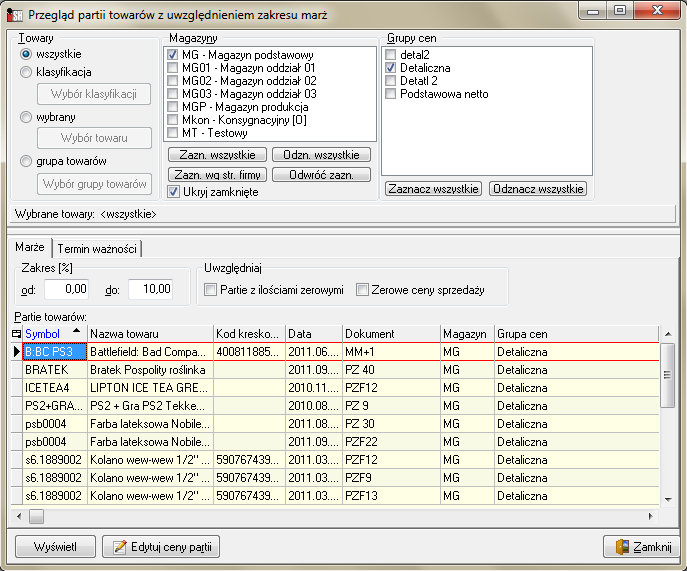Select the ICETEA4 symbol cell

click(x=55, y=388)
